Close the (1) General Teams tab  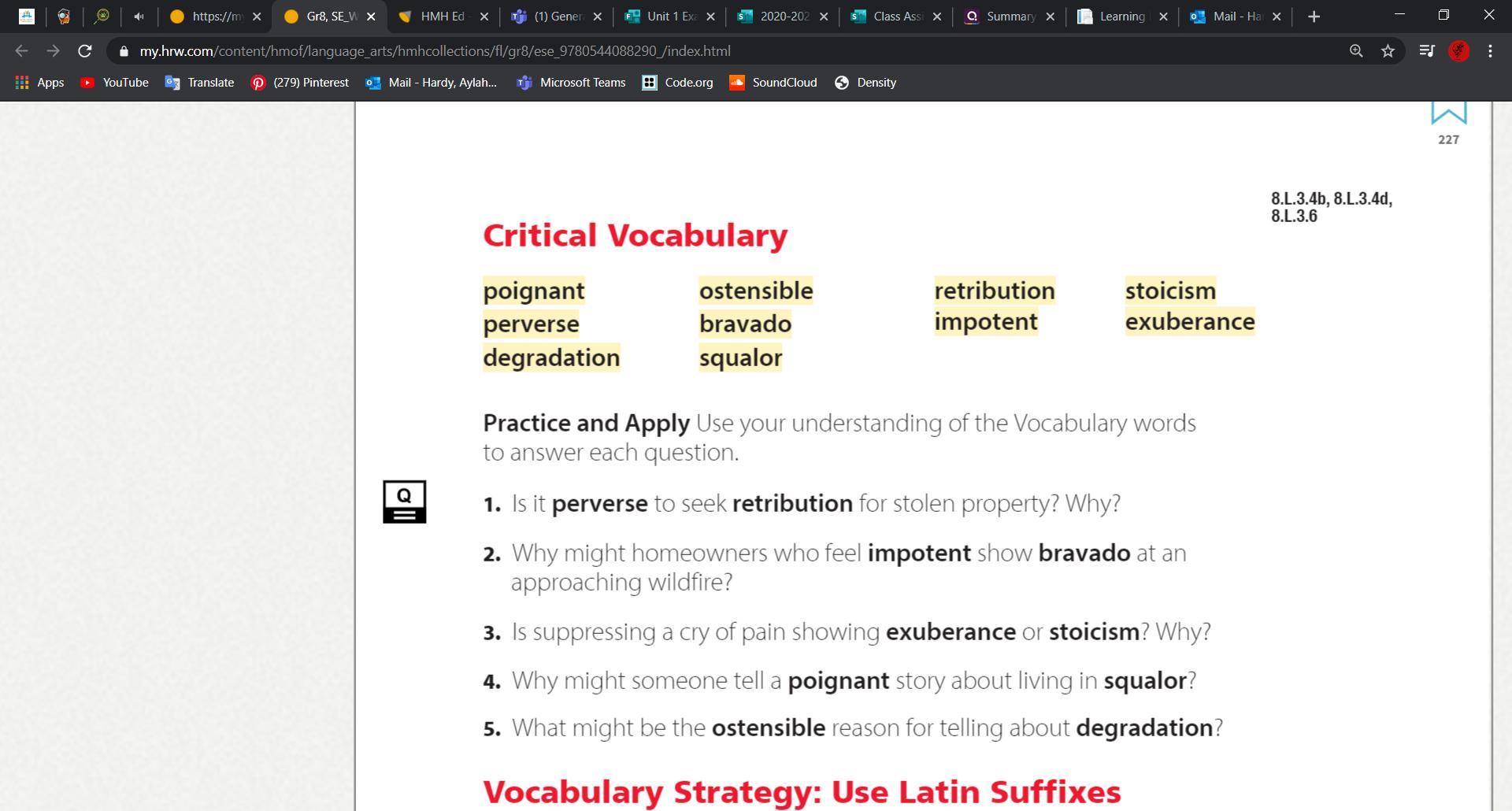tap(597, 17)
